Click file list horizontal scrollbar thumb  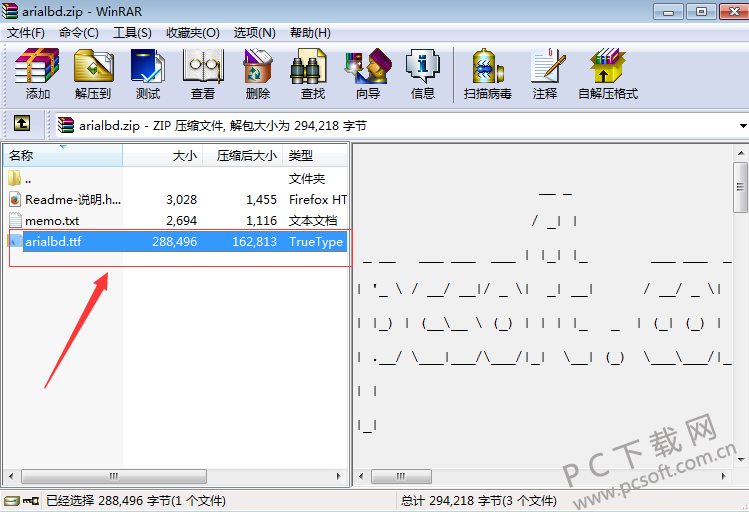pos(114,476)
